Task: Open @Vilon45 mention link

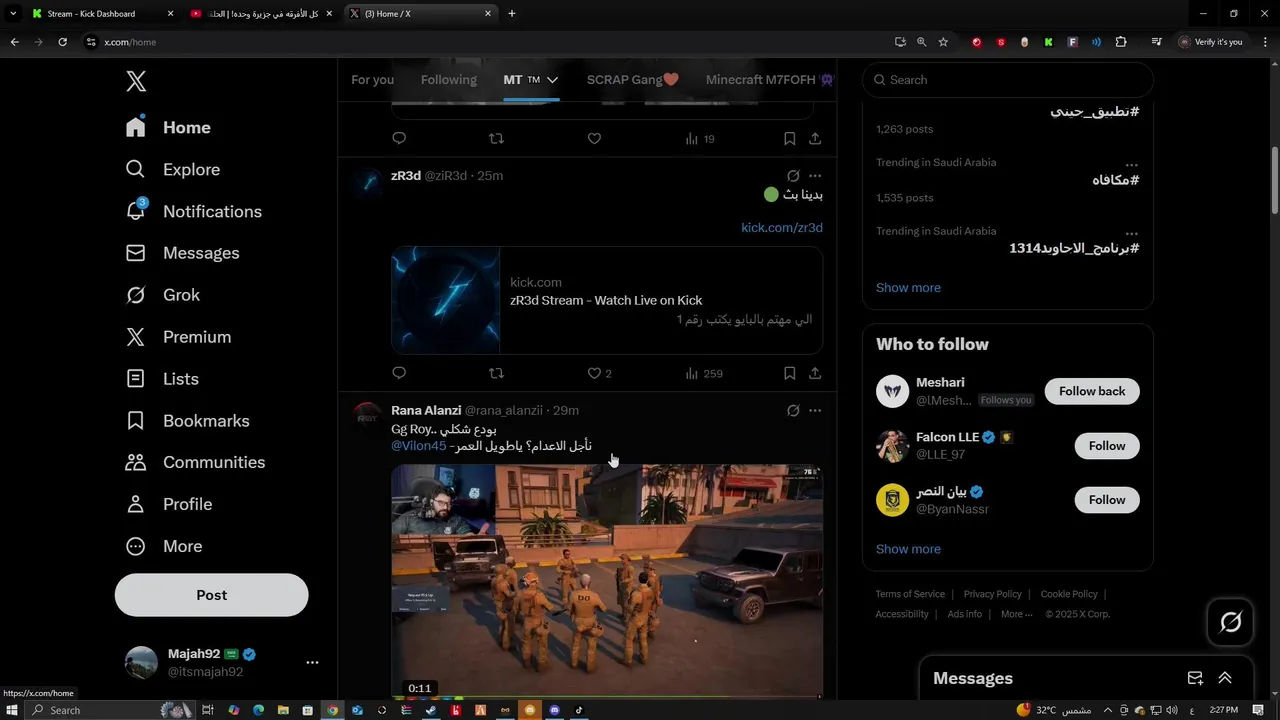Action: 419,446
